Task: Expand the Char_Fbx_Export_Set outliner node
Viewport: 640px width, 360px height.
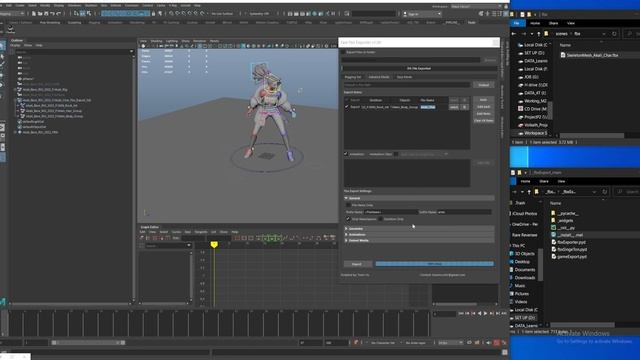Action: point(16,100)
